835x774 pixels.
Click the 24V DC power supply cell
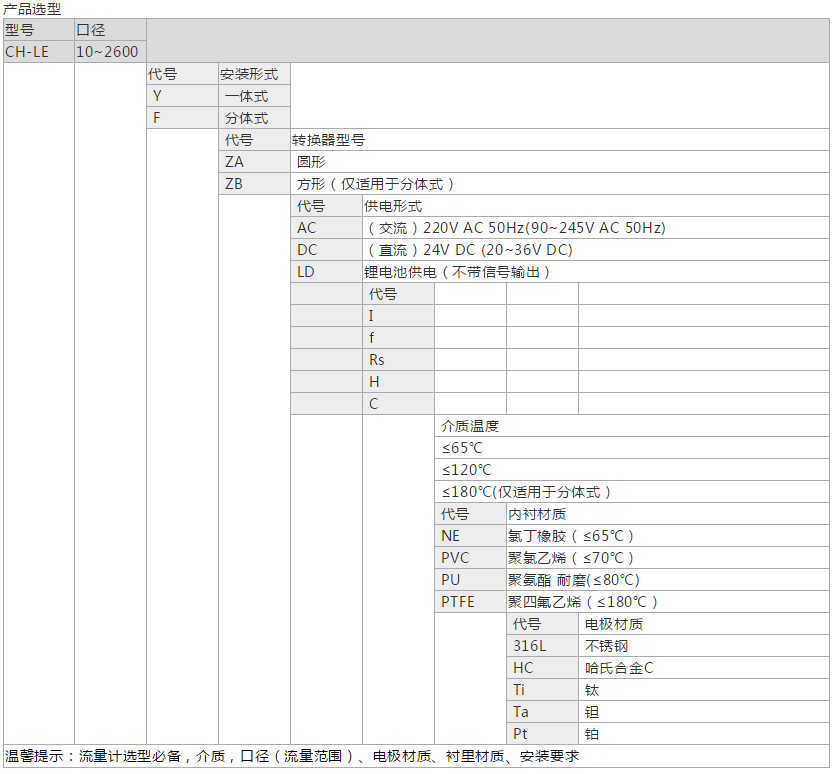click(470, 250)
